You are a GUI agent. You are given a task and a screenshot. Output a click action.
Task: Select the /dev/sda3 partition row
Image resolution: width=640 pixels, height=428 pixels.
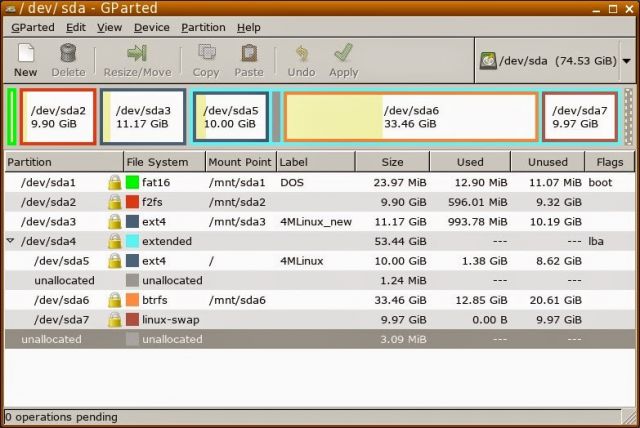point(320,222)
